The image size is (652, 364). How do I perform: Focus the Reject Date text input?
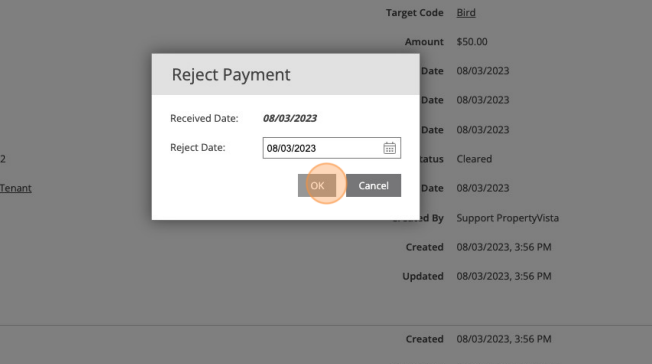point(322,148)
